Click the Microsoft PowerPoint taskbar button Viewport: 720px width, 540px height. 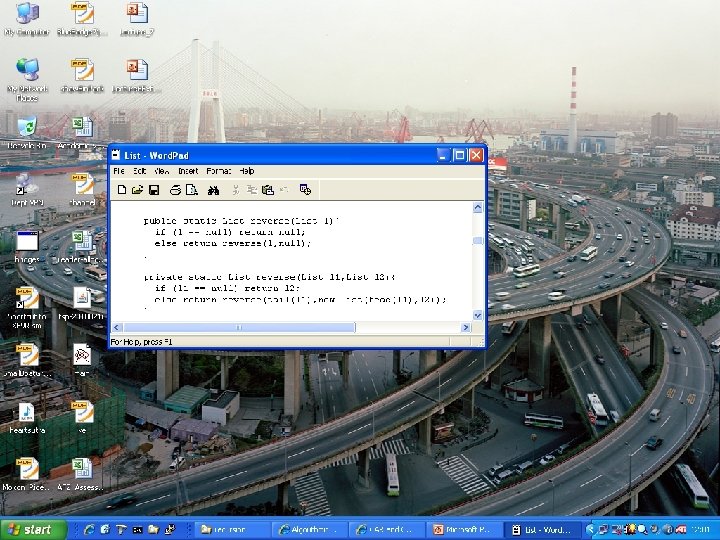pyautogui.click(x=464, y=529)
